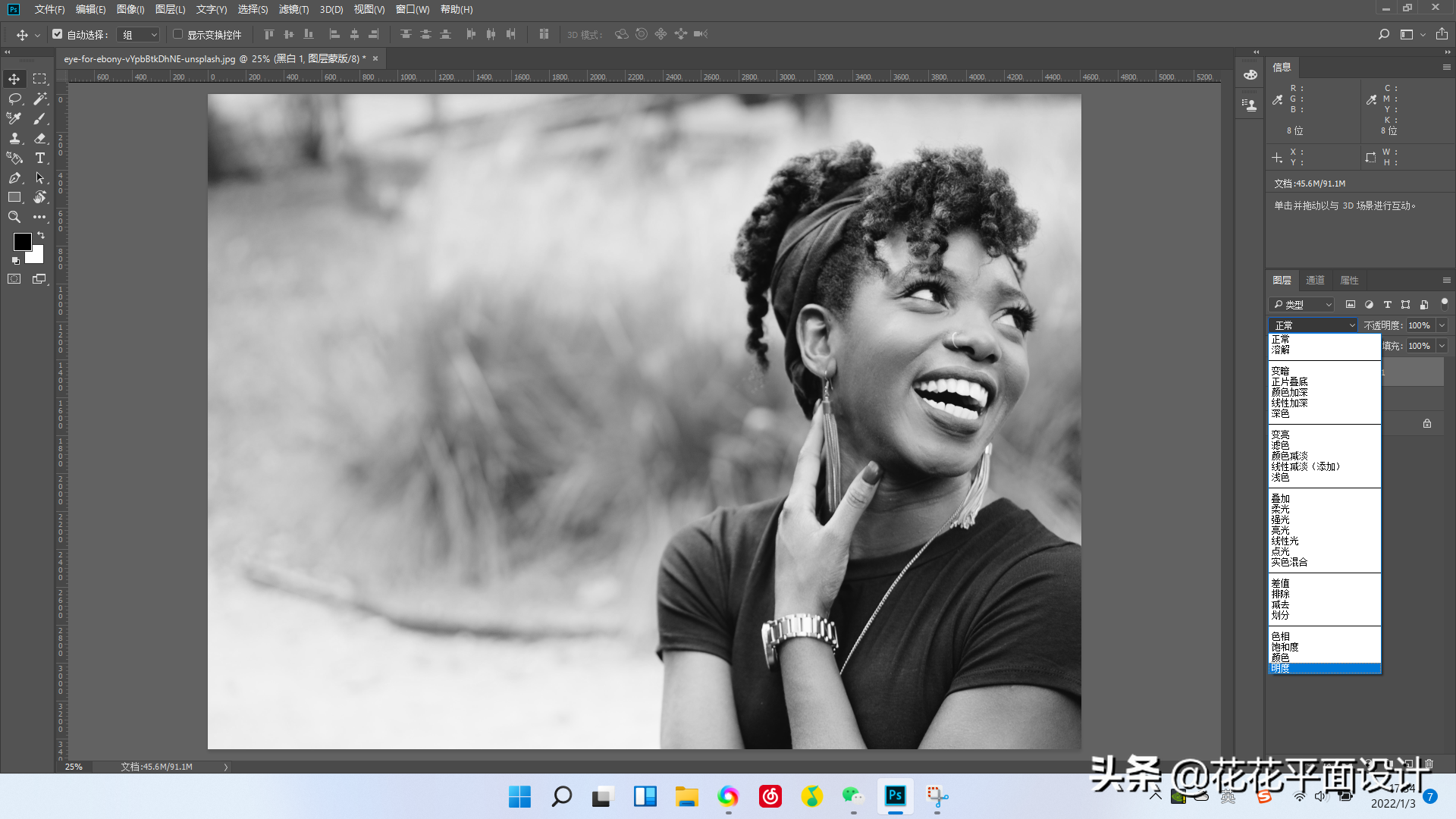The width and height of the screenshot is (1456, 819).
Task: Open the 类型 layer filter dropdown
Action: click(1301, 304)
